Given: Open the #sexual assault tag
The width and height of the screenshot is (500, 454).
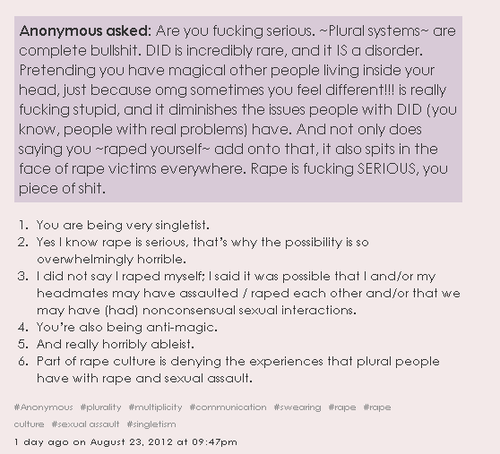Looking at the screenshot, I should click(85, 424).
